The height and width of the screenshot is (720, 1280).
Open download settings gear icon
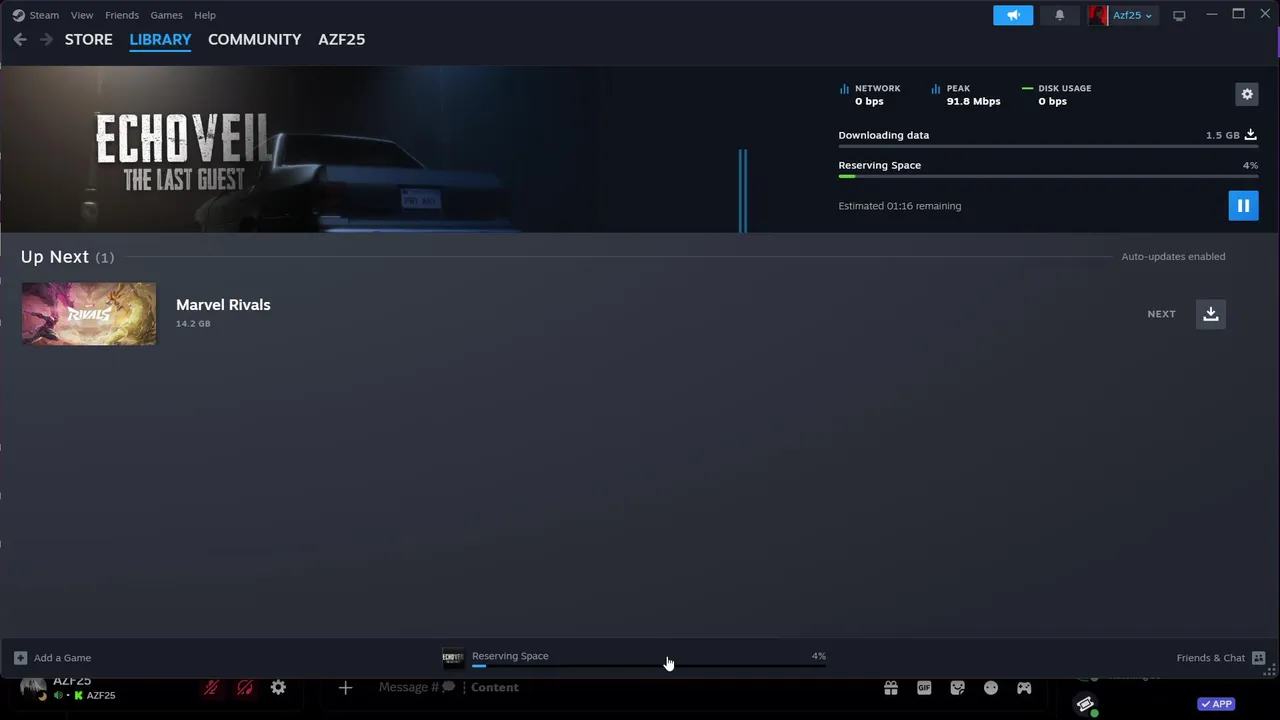click(1247, 94)
